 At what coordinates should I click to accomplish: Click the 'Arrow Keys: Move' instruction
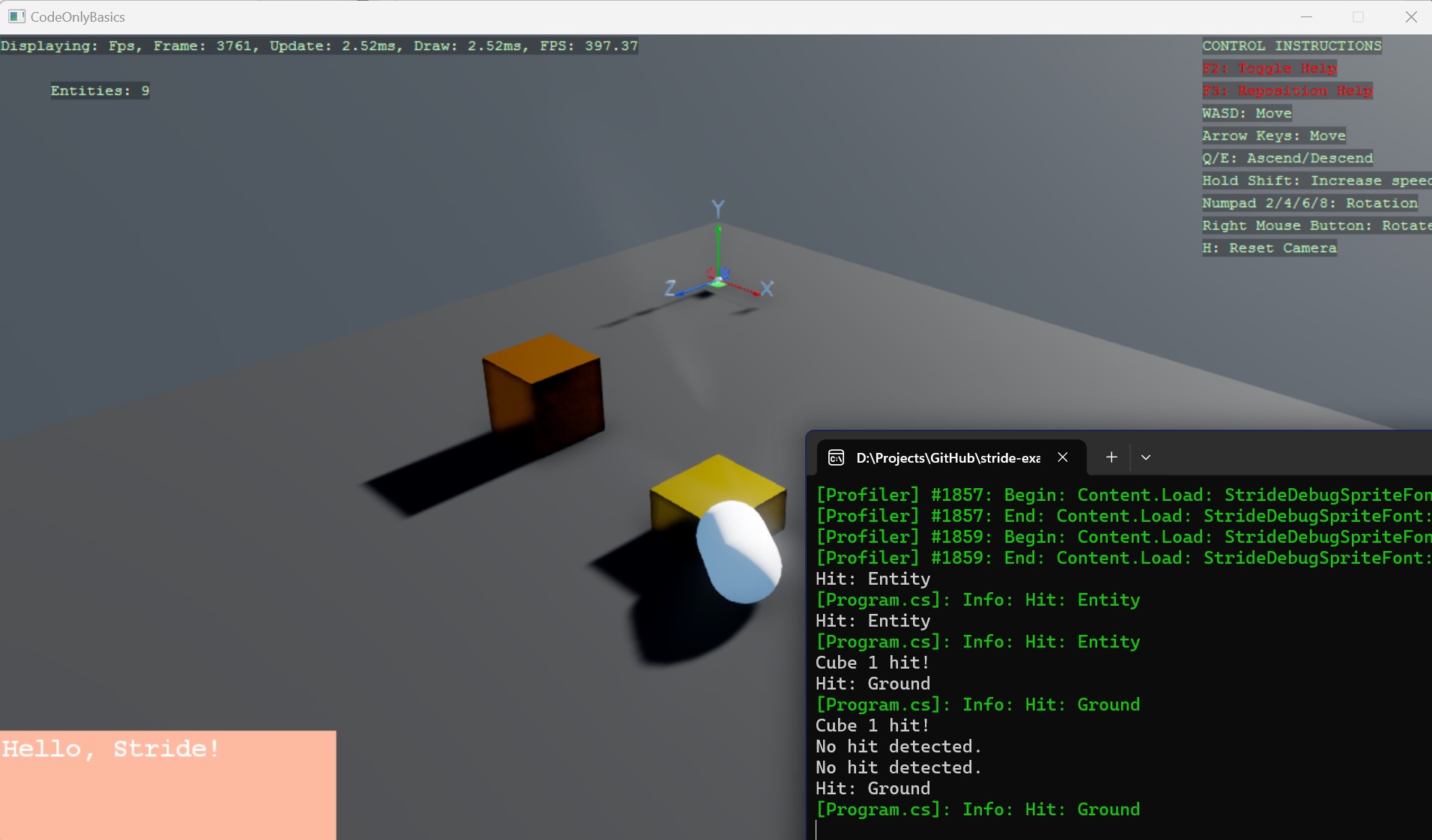[1274, 136]
